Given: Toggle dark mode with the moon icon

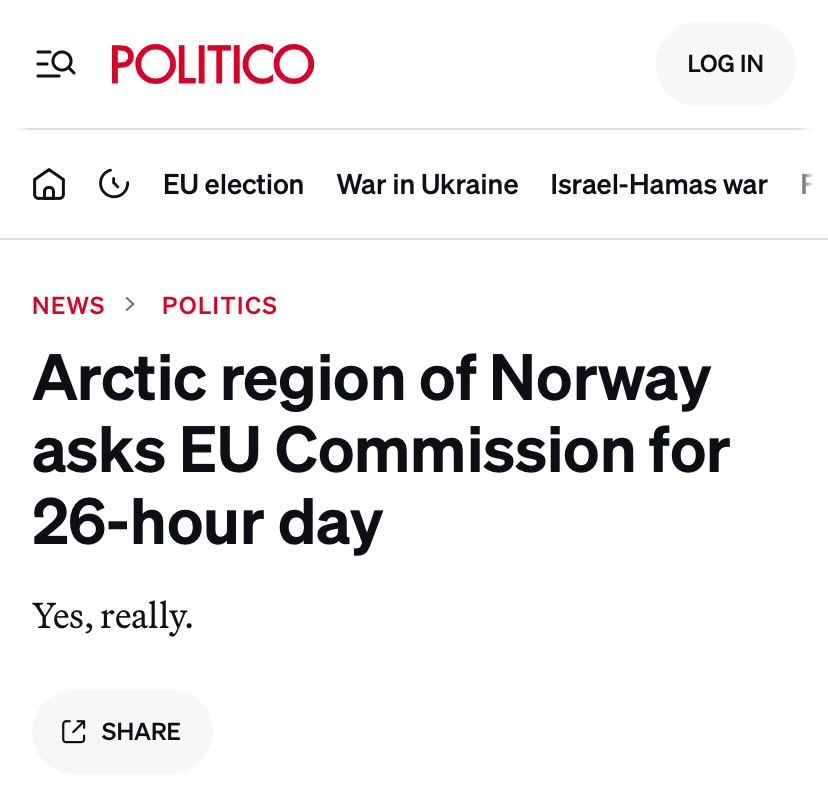Looking at the screenshot, I should click(x=114, y=184).
